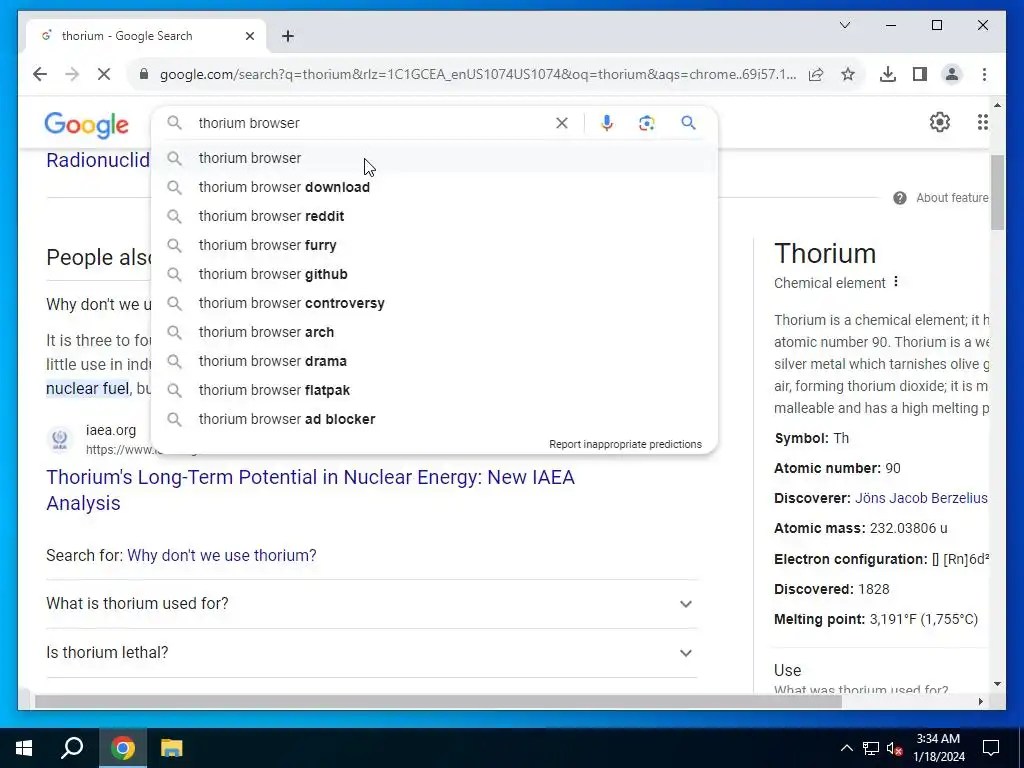This screenshot has width=1024, height=768.
Task: Open the notification center
Action: (x=991, y=748)
